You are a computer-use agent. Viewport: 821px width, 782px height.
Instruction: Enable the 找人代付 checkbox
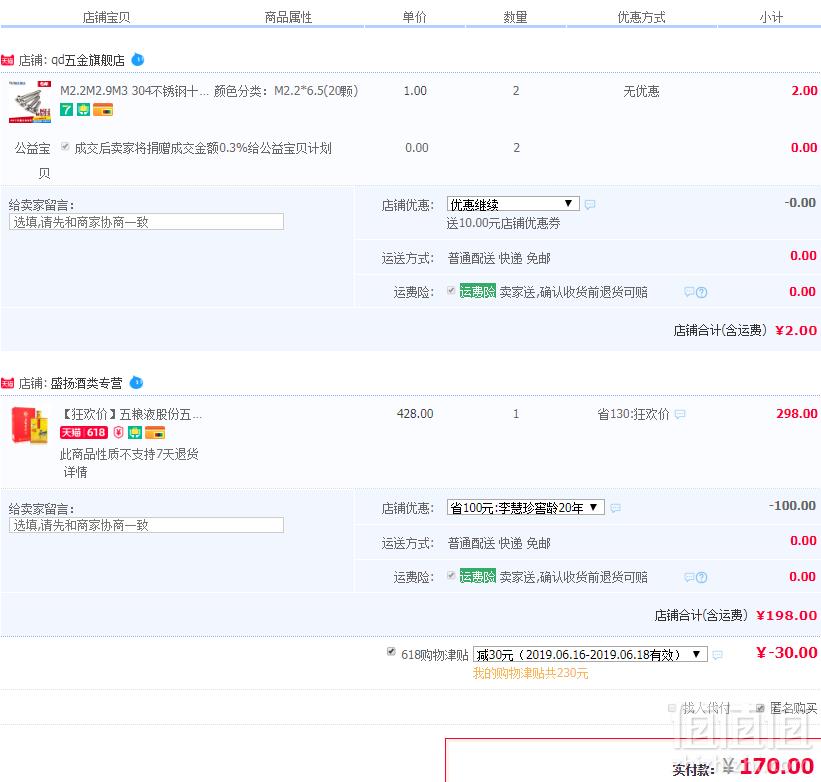pyautogui.click(x=672, y=708)
